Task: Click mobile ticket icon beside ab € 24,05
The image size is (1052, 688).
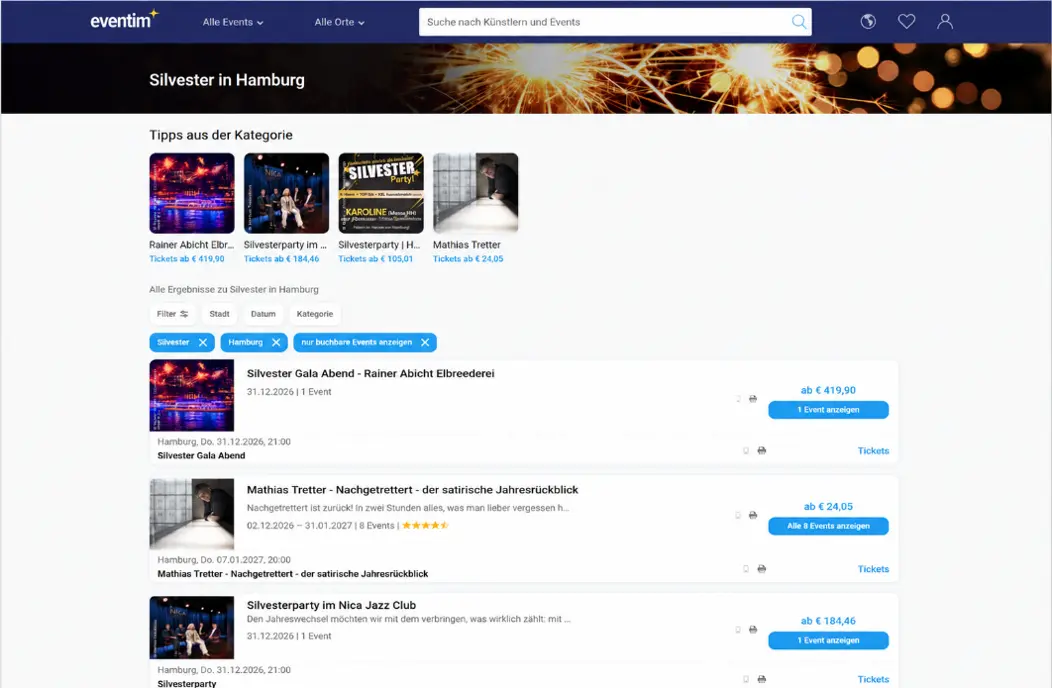Action: [x=738, y=515]
